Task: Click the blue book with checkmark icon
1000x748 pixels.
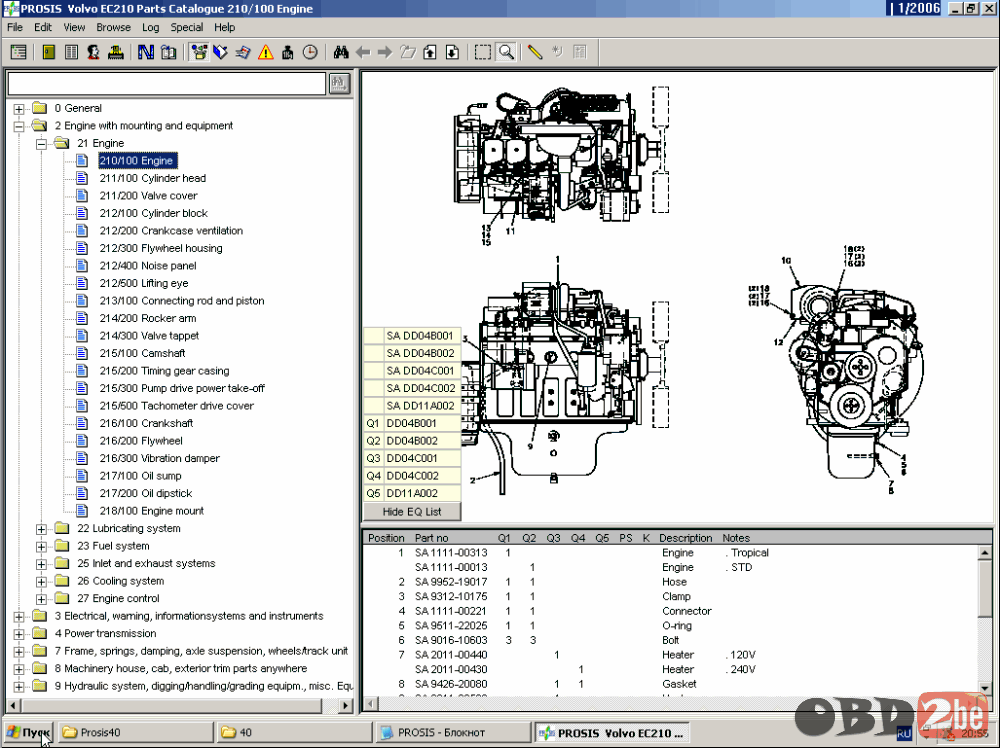Action: 221,52
